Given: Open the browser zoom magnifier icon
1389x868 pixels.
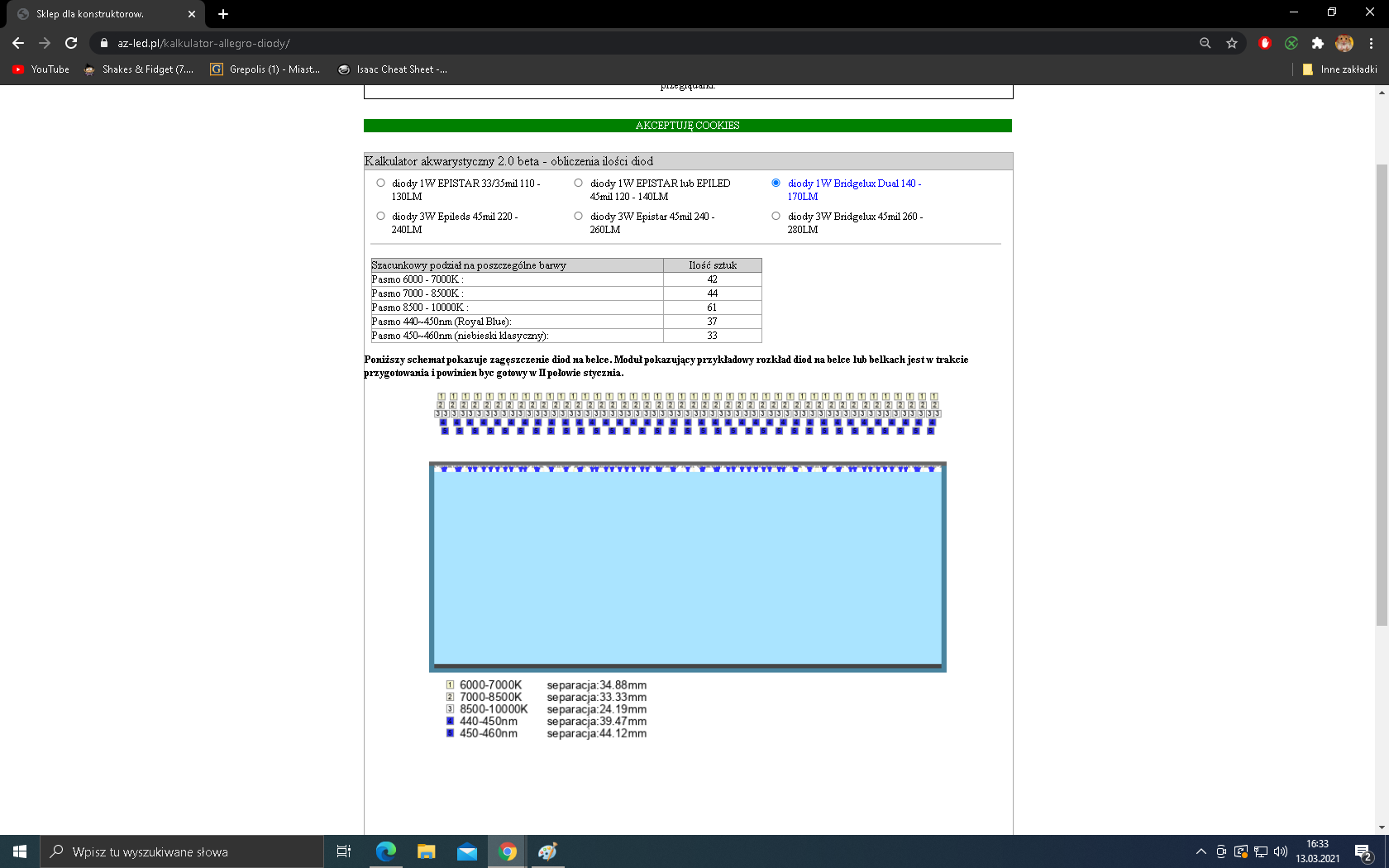Looking at the screenshot, I should (1205, 43).
